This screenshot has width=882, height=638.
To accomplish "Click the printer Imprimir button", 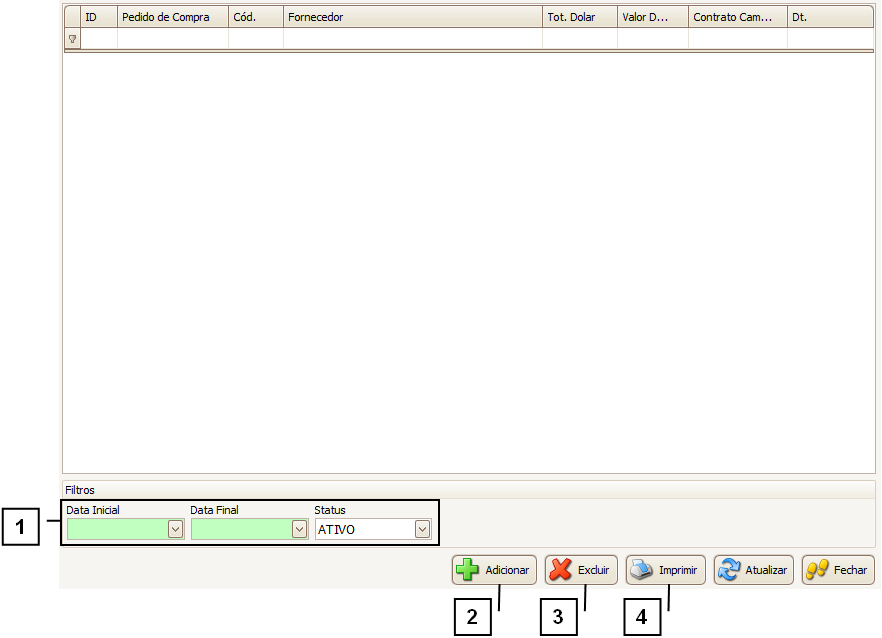I will (666, 570).
